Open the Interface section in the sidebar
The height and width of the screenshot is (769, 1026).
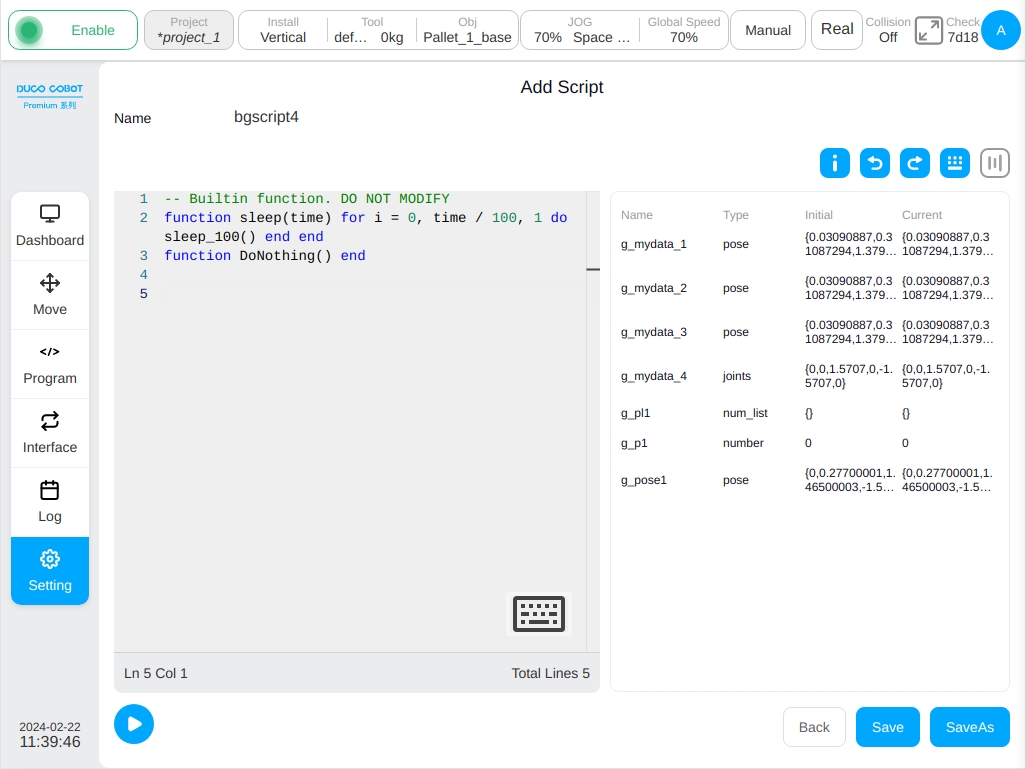point(50,433)
